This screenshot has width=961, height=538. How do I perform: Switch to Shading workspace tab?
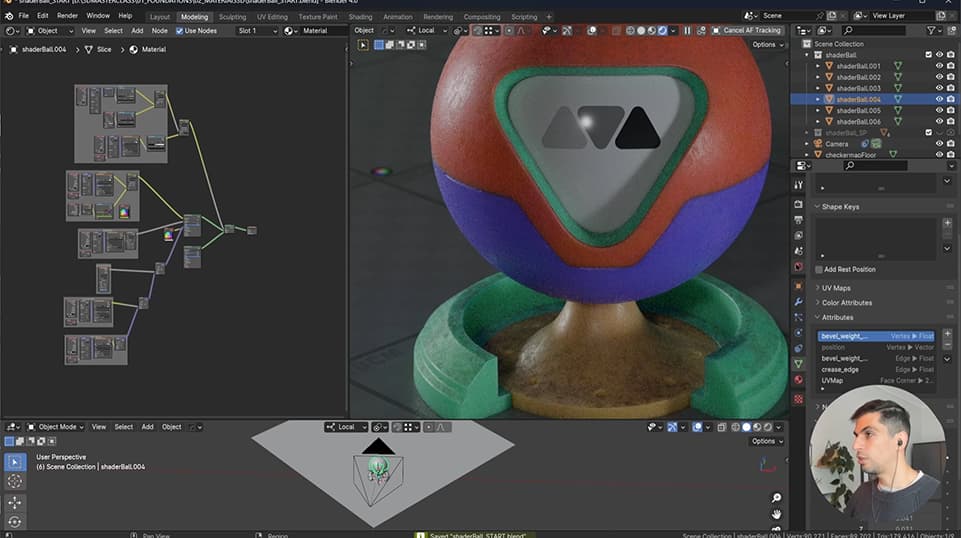(x=360, y=17)
